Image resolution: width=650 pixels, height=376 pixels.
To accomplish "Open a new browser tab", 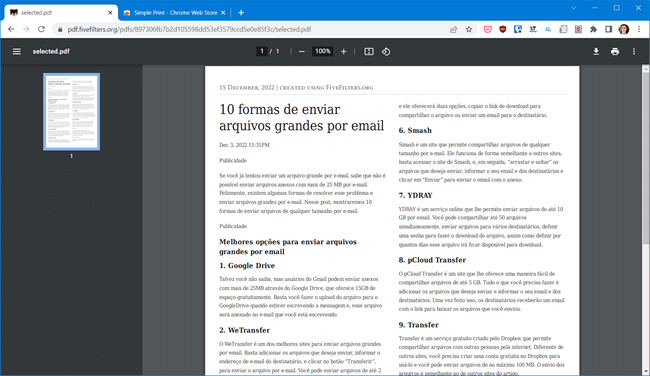I will pyautogui.click(x=241, y=13).
